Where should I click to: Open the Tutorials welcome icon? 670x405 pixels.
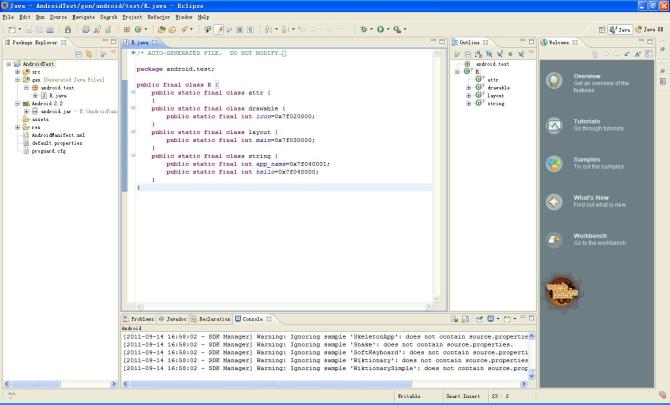[x=553, y=123]
